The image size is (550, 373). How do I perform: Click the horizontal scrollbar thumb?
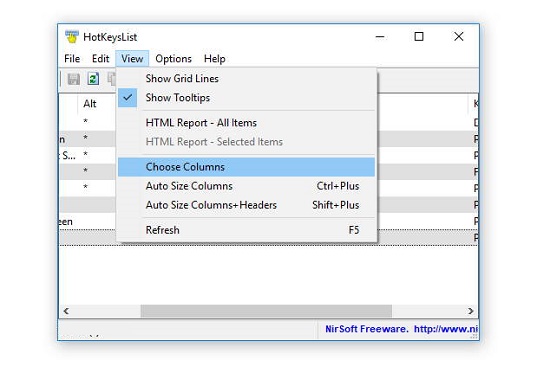(266, 311)
